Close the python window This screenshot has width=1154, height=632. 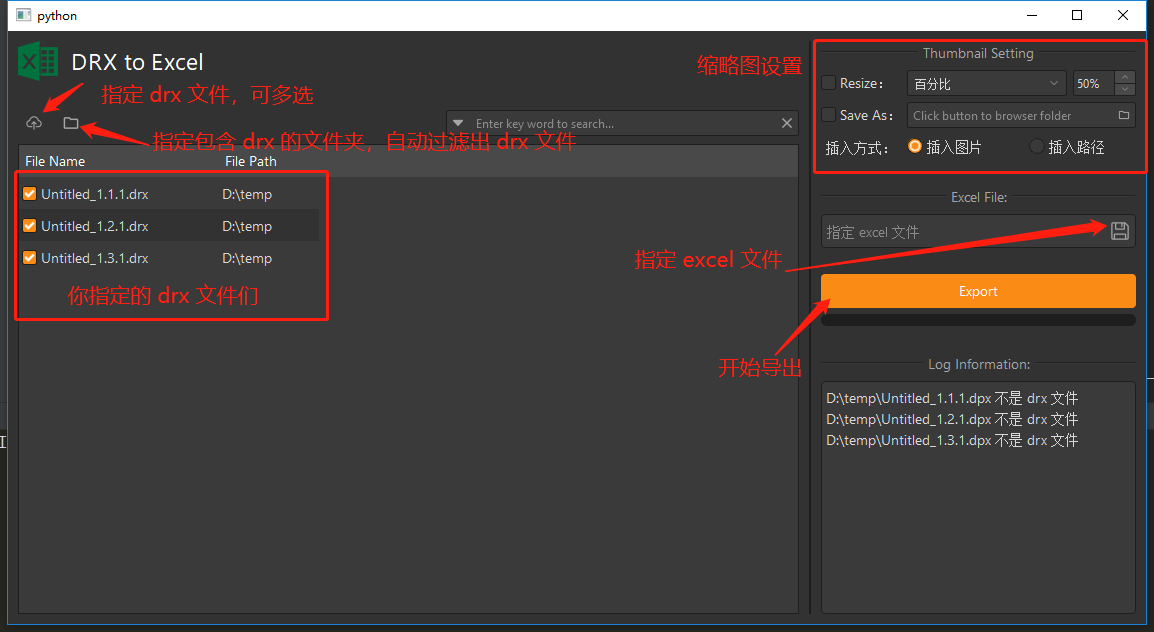pyautogui.click(x=1122, y=15)
